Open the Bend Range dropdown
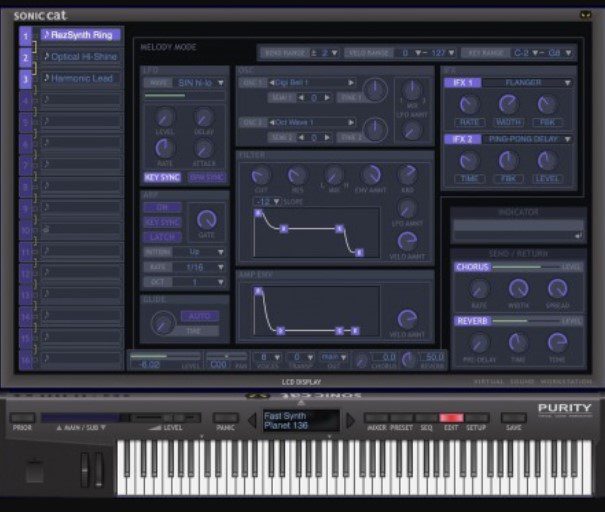The image size is (605, 512). click(324, 52)
